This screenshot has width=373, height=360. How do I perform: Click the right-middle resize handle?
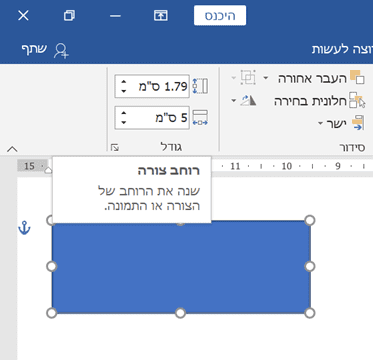pyautogui.click(x=310, y=266)
